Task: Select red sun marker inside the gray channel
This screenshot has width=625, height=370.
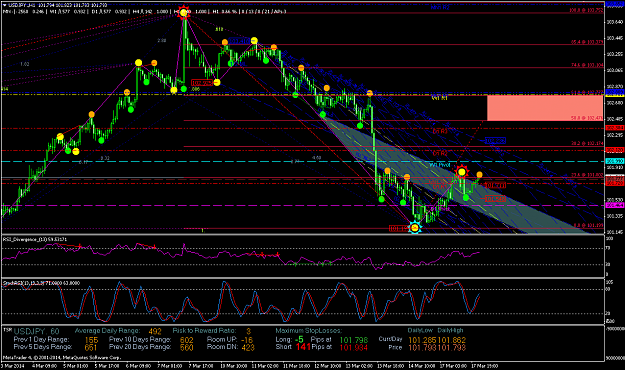Action: coord(462,172)
